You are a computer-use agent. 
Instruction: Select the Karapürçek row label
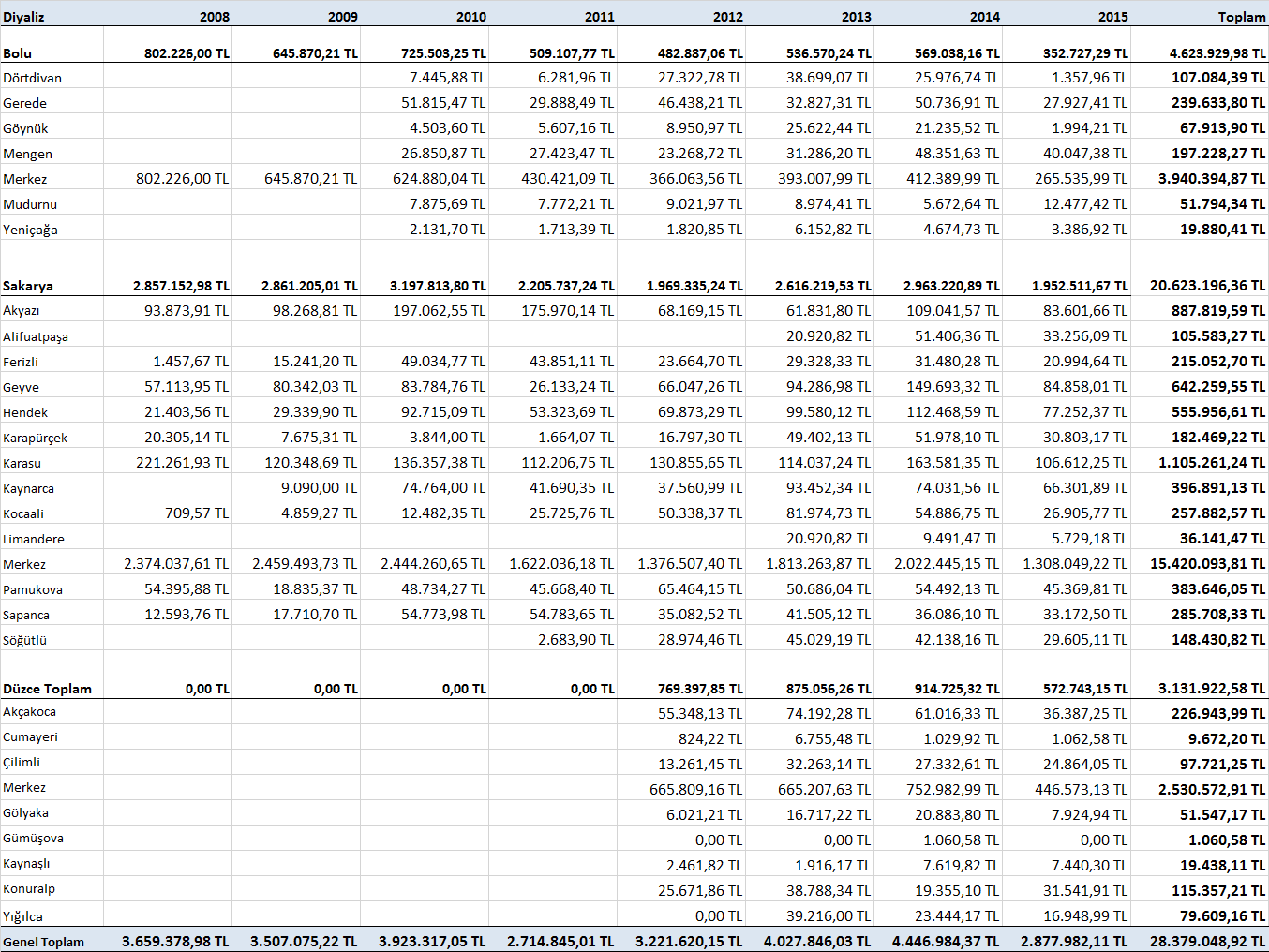click(x=35, y=438)
